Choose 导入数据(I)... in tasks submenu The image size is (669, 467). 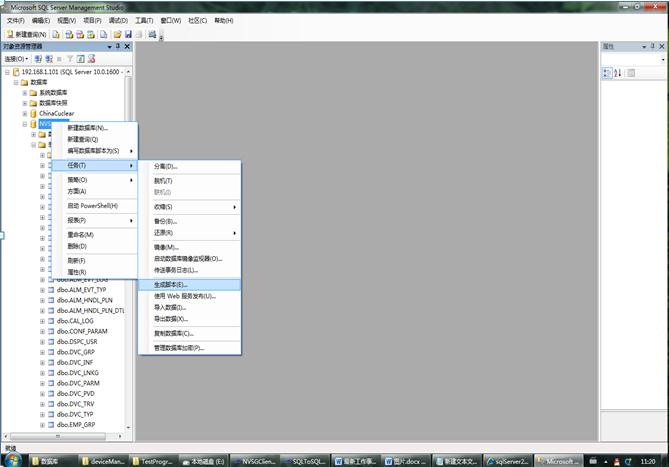click(189, 307)
